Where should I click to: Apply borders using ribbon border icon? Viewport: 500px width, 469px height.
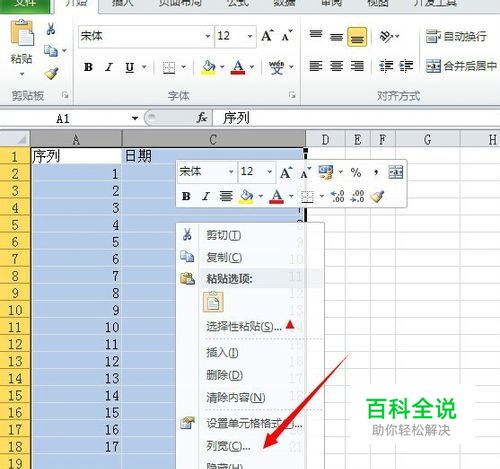pos(169,67)
